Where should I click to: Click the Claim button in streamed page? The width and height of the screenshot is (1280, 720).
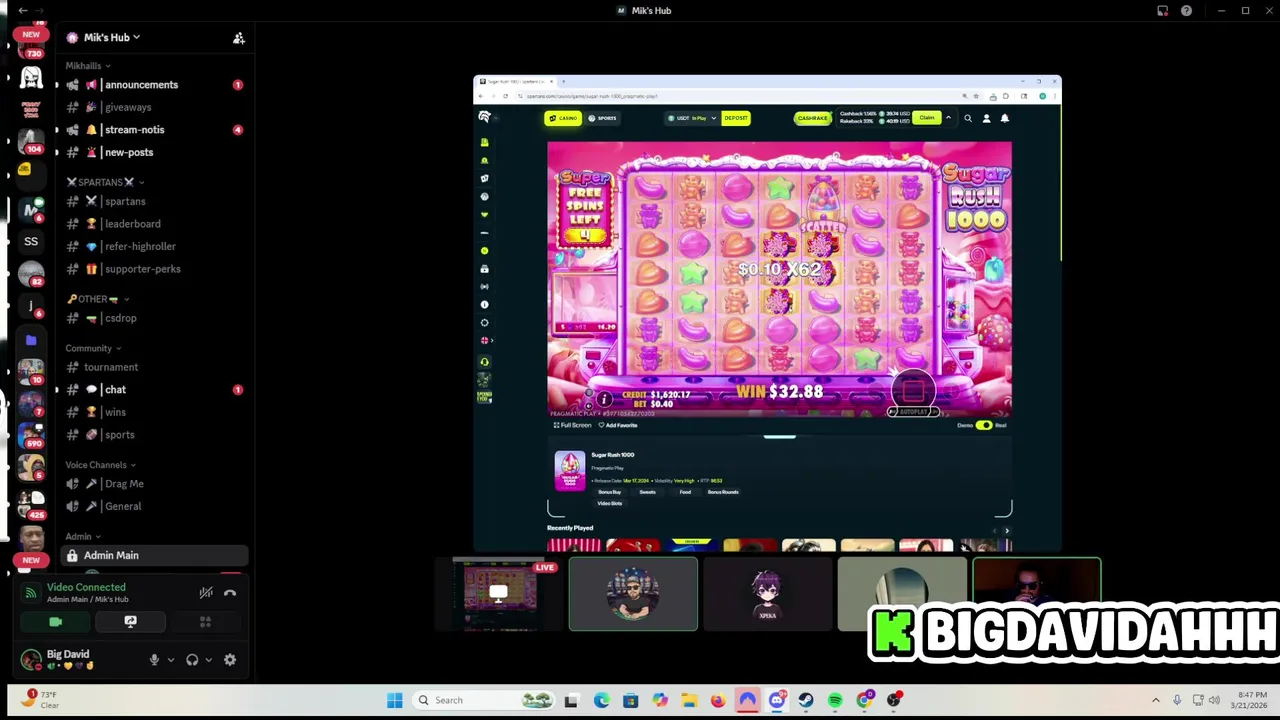click(927, 118)
